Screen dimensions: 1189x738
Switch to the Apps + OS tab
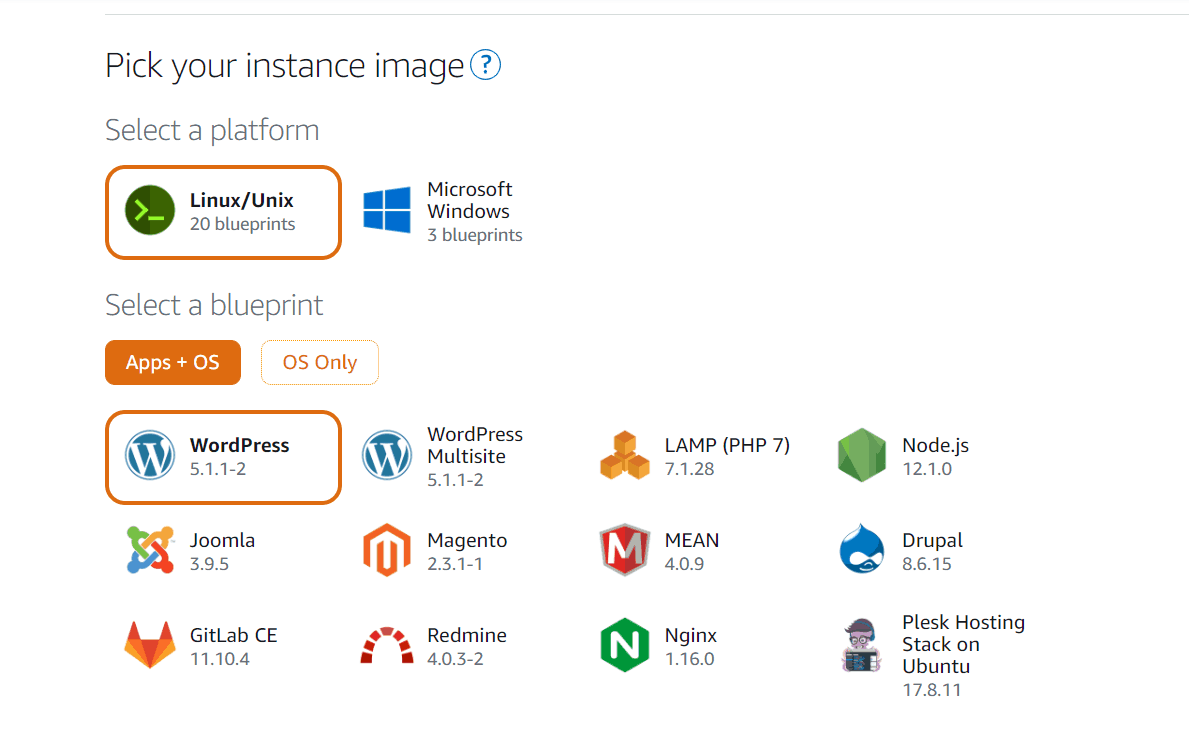(x=173, y=363)
